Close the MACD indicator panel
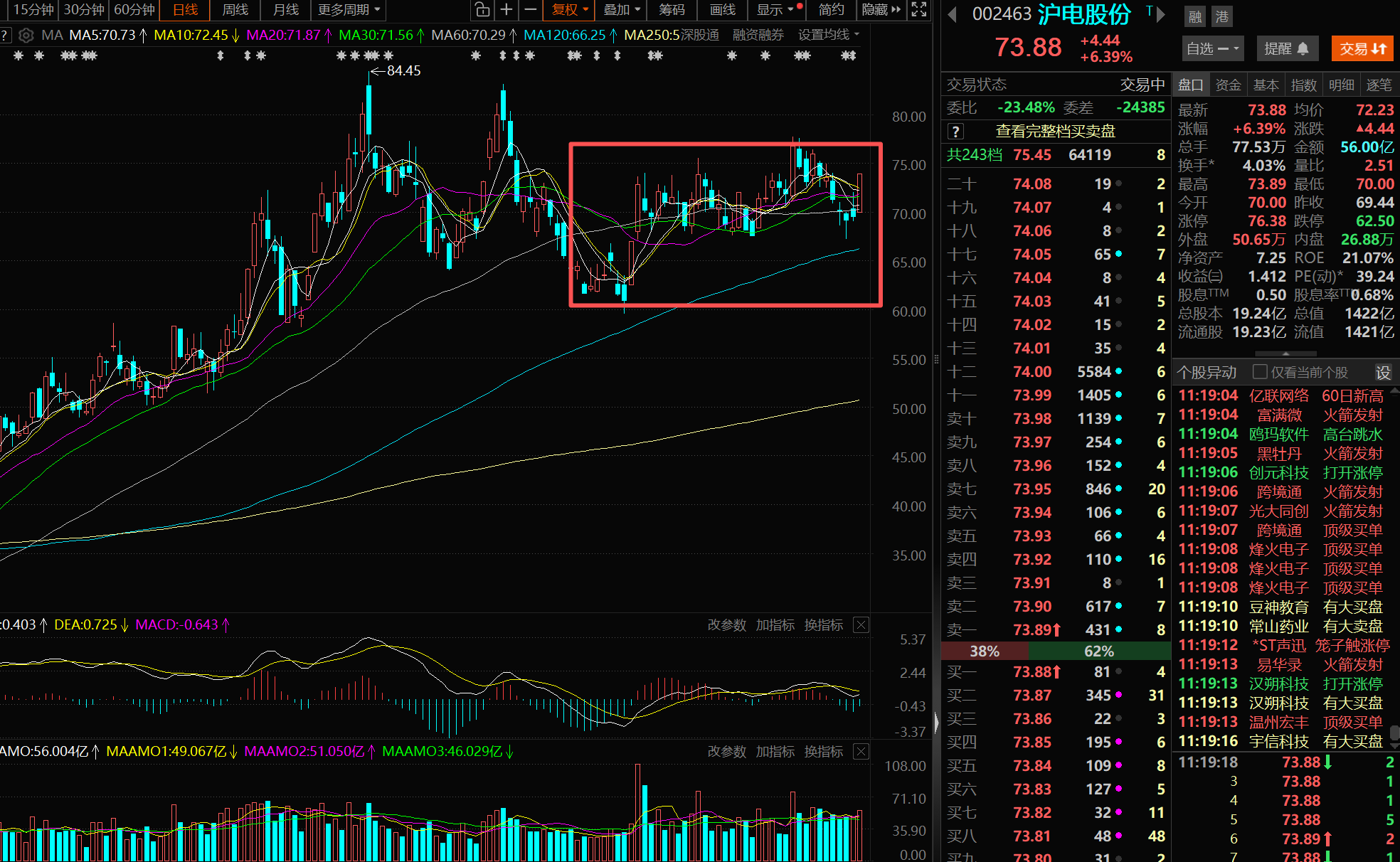This screenshot has width=1400, height=862. tap(861, 625)
